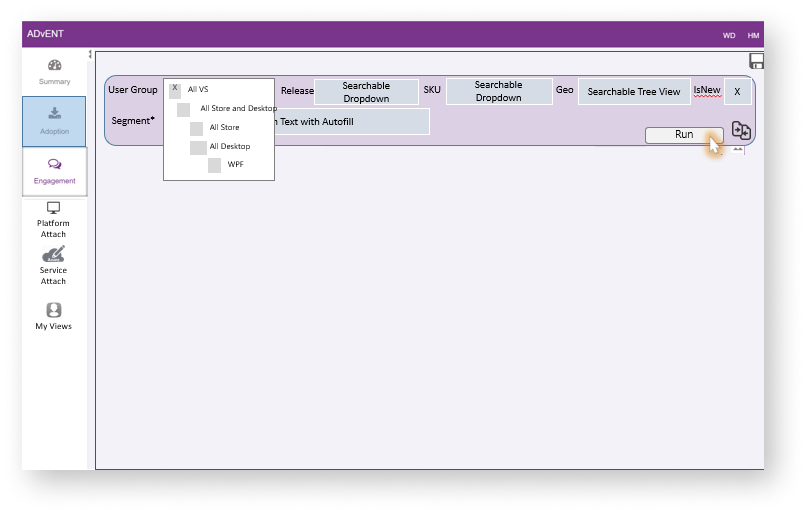Toggle the IsNew X checkbox
806x513 pixels.
737,92
